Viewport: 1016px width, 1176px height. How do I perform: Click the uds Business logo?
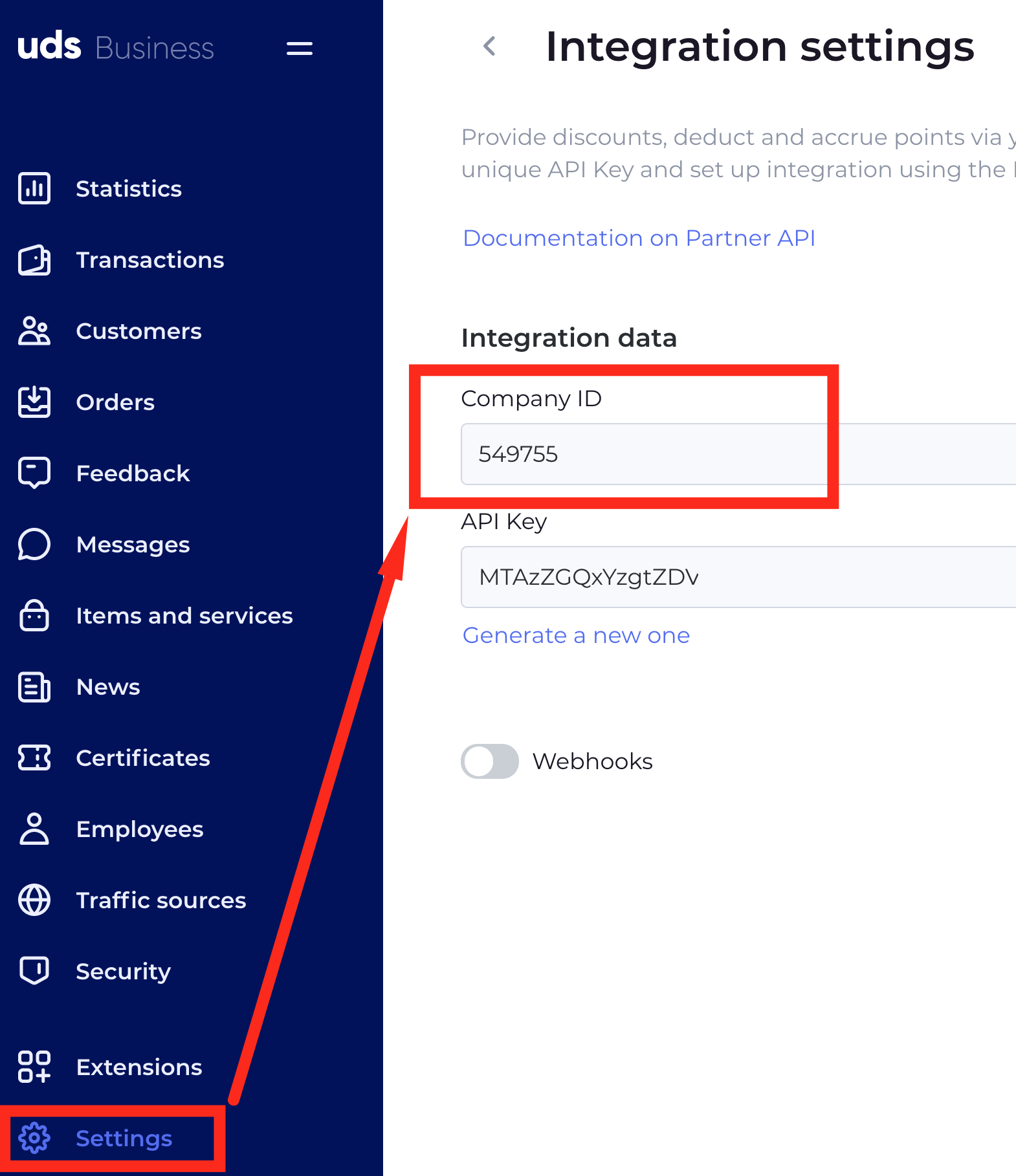(115, 47)
